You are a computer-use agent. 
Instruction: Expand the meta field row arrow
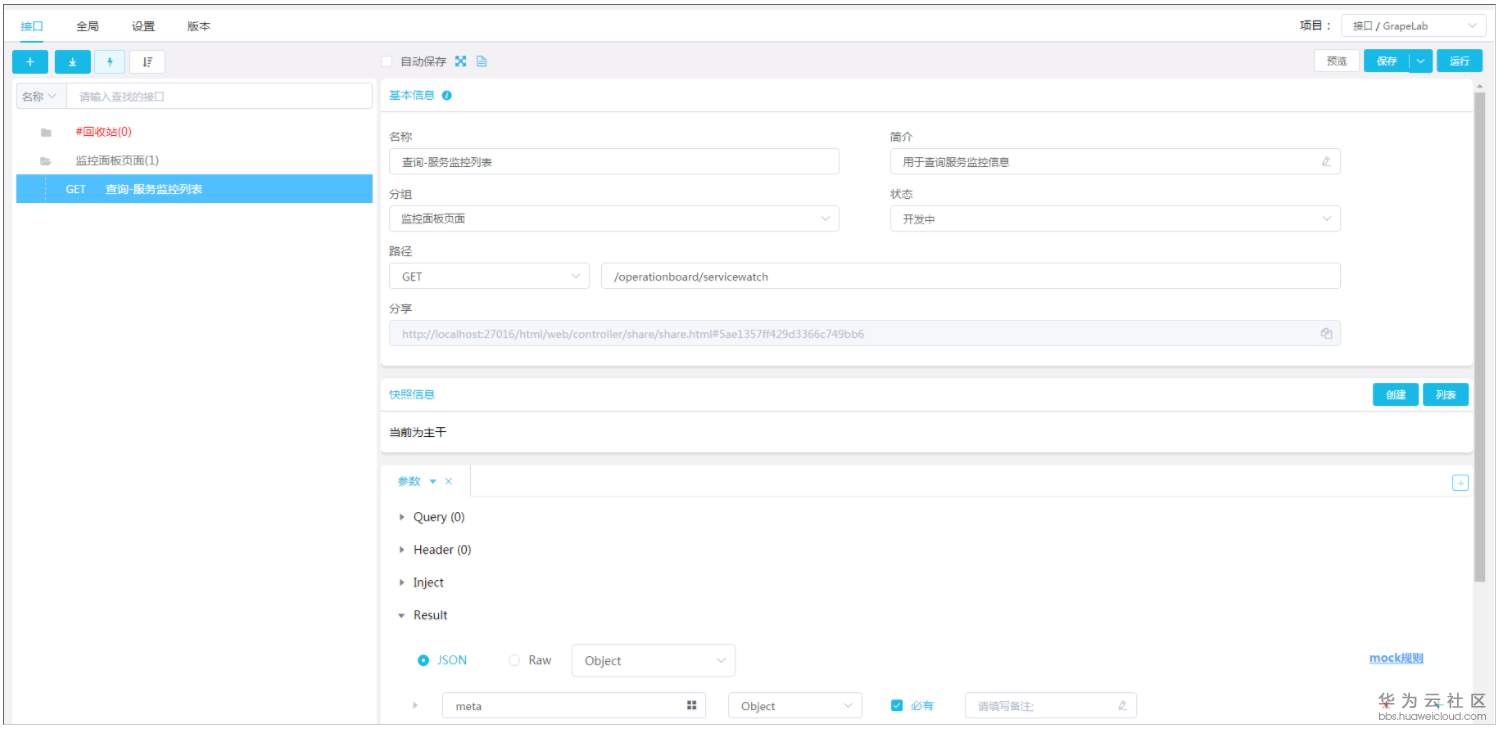click(x=415, y=706)
